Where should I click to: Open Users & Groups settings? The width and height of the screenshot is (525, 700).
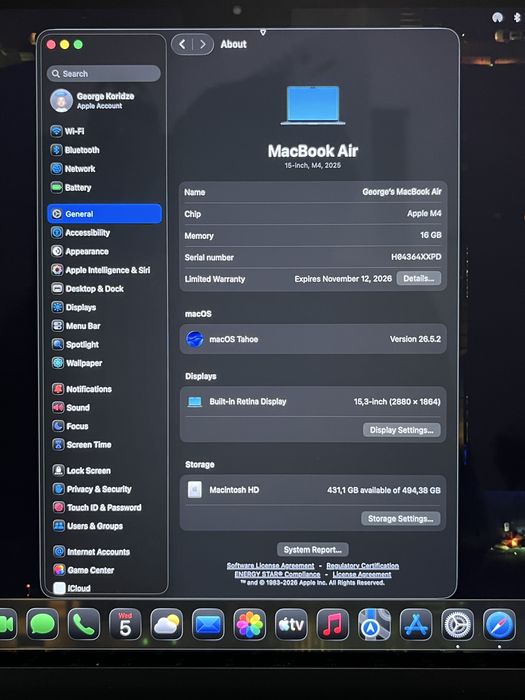pyautogui.click(x=88, y=526)
